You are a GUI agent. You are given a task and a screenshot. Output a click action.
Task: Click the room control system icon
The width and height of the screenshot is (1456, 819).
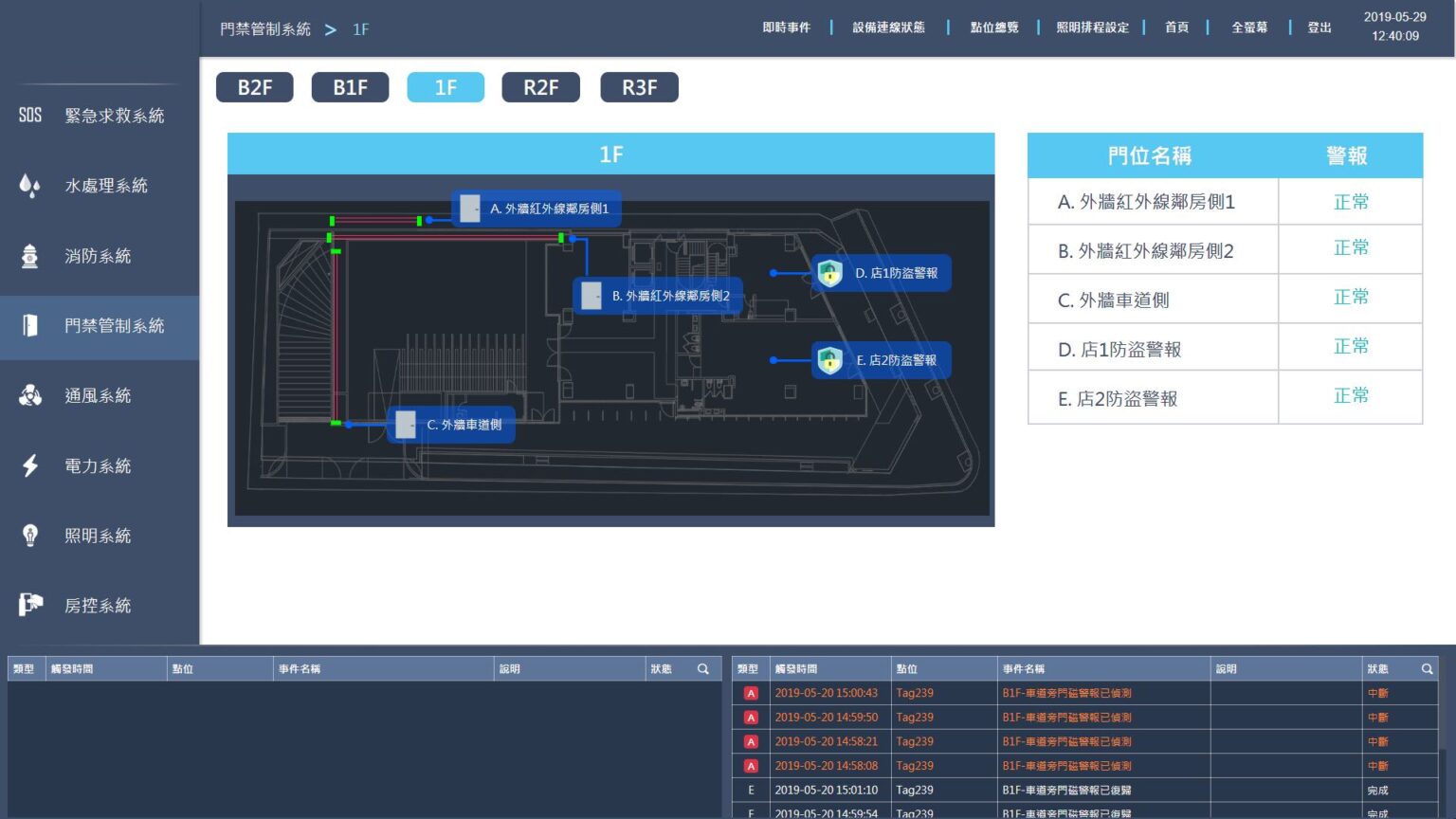(30, 605)
